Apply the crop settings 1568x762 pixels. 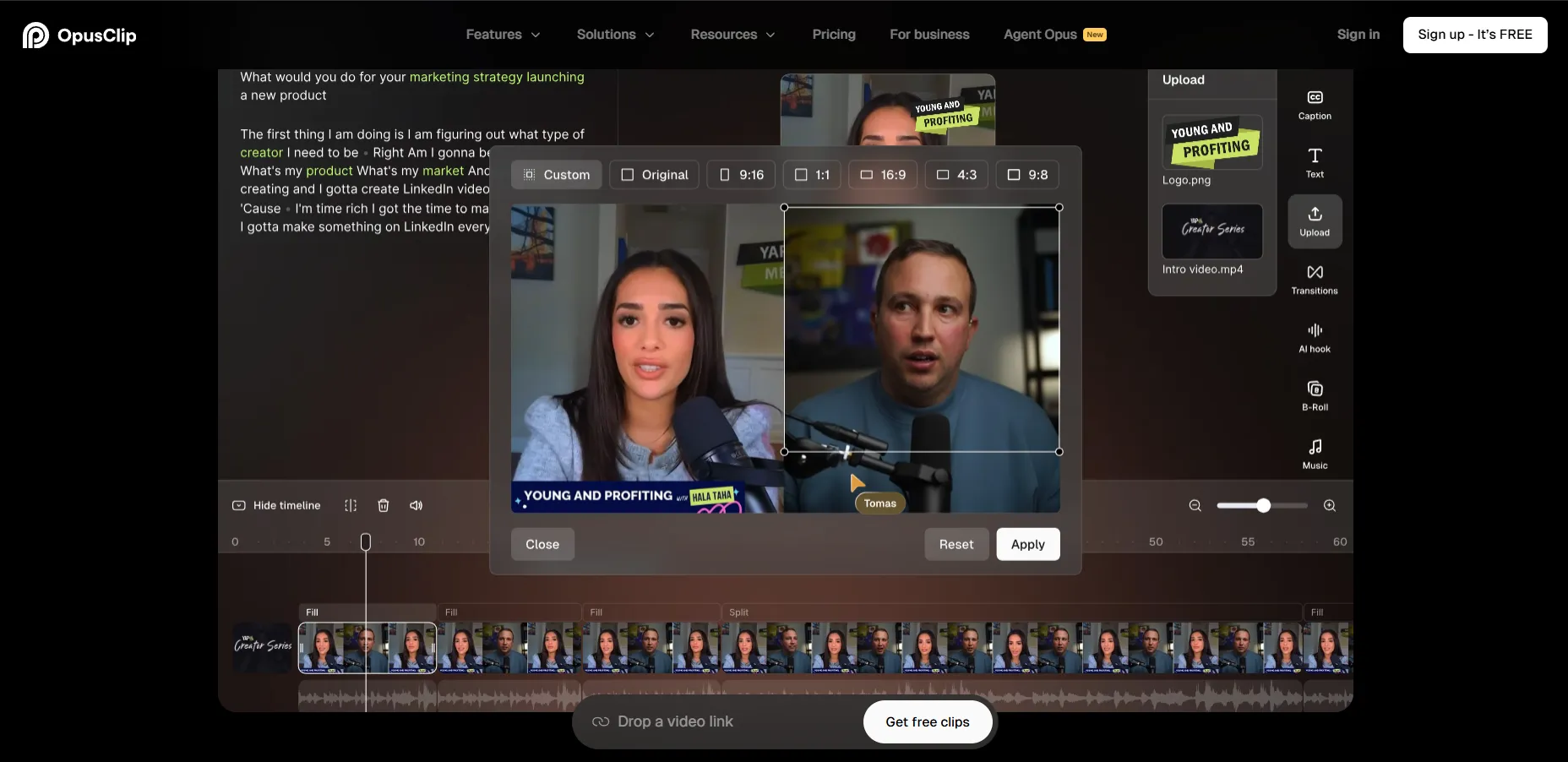pos(1028,544)
